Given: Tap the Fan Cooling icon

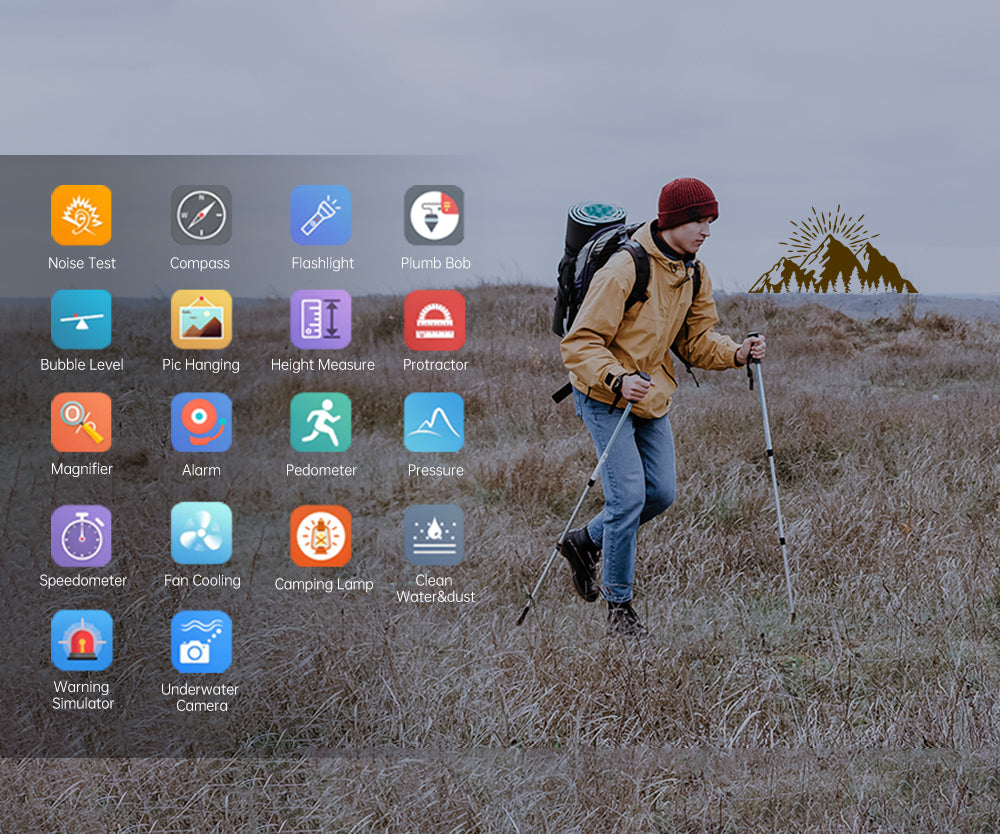Looking at the screenshot, I should (x=201, y=533).
